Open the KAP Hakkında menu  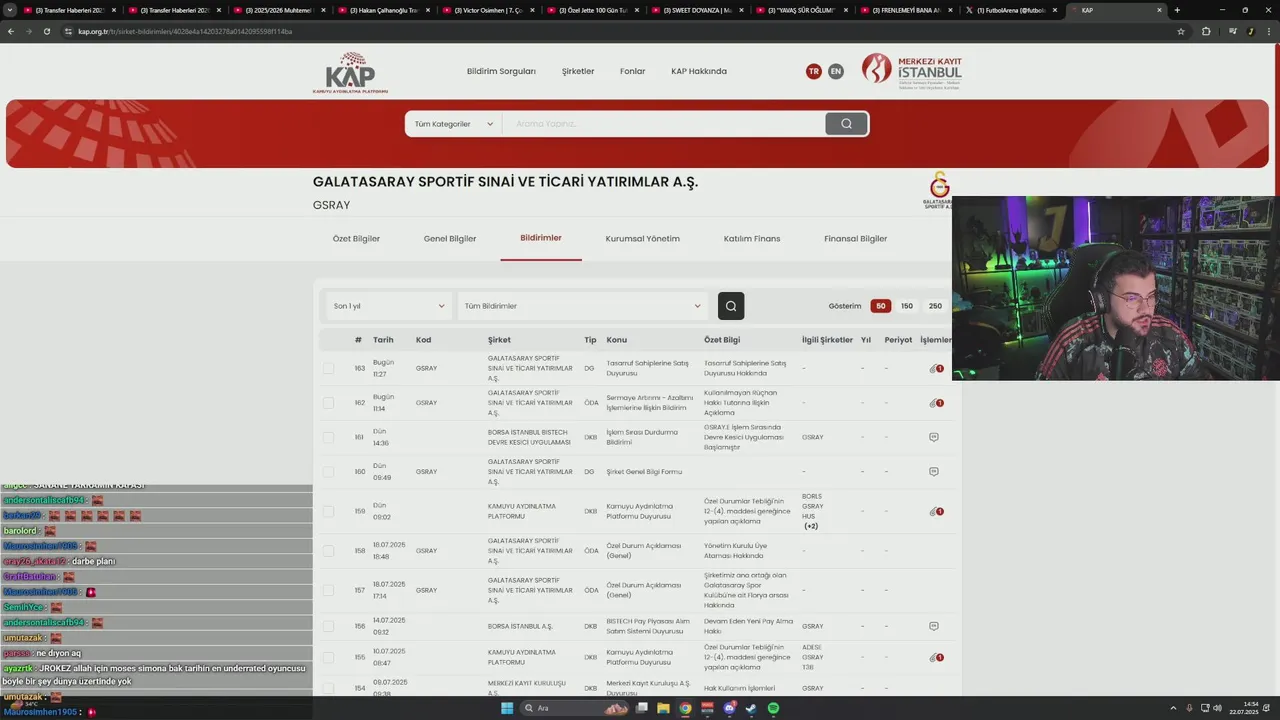click(x=699, y=71)
